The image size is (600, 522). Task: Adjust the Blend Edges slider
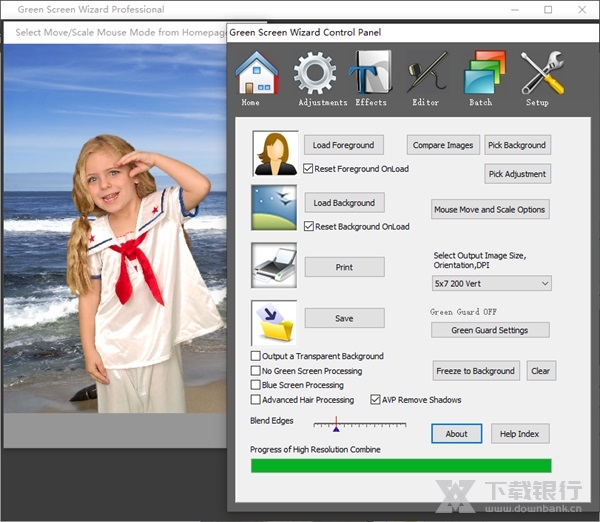(x=336, y=426)
